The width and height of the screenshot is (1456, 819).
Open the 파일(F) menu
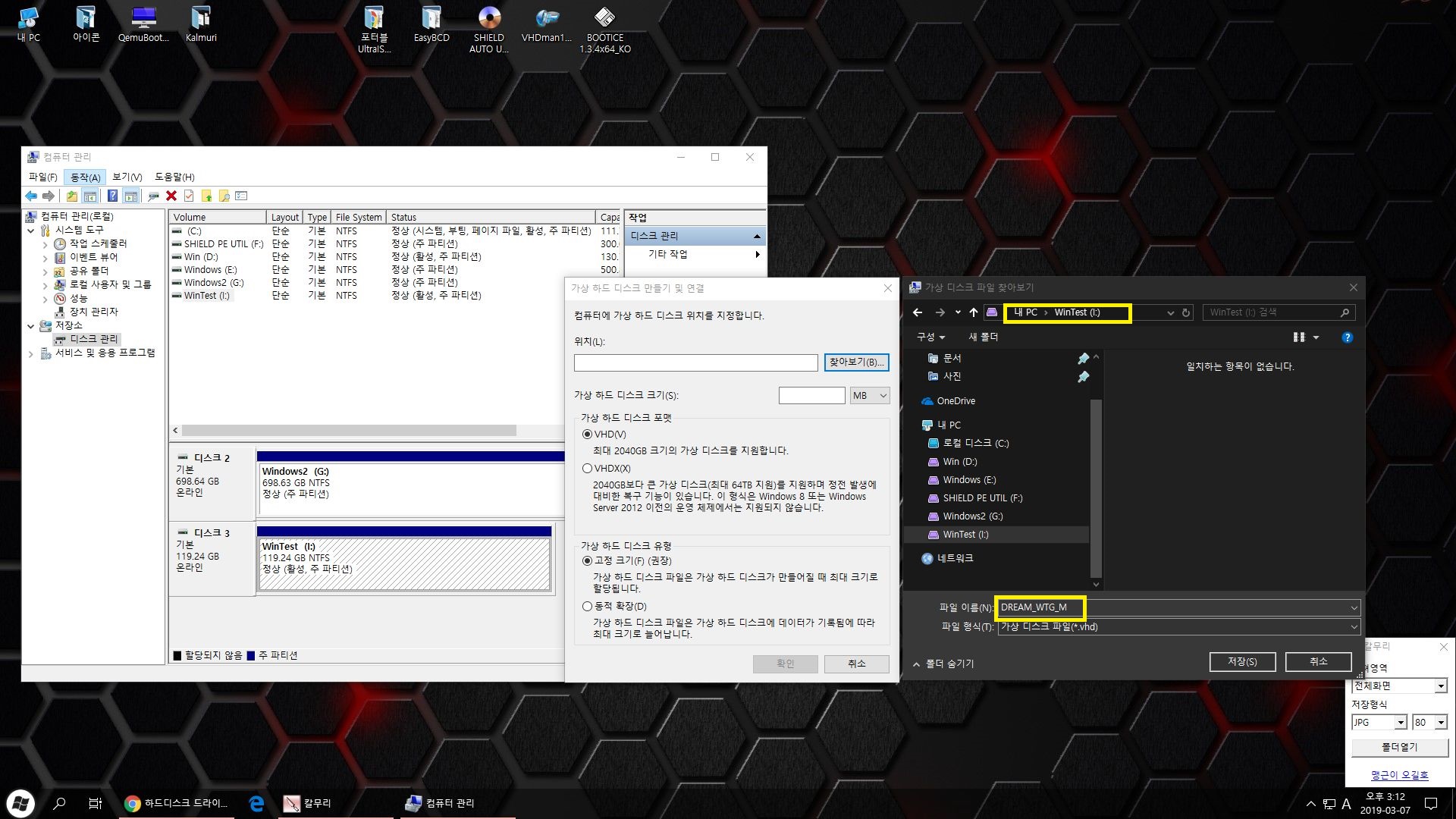pyautogui.click(x=42, y=177)
